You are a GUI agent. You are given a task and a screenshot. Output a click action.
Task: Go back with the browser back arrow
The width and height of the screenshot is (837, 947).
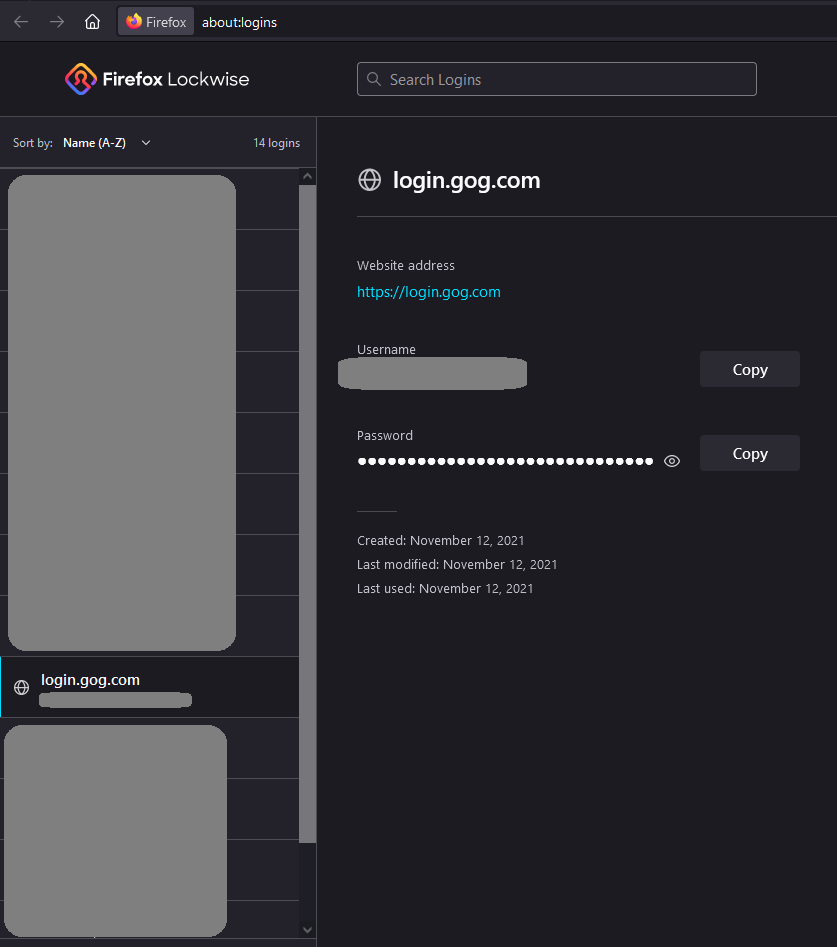[21, 22]
